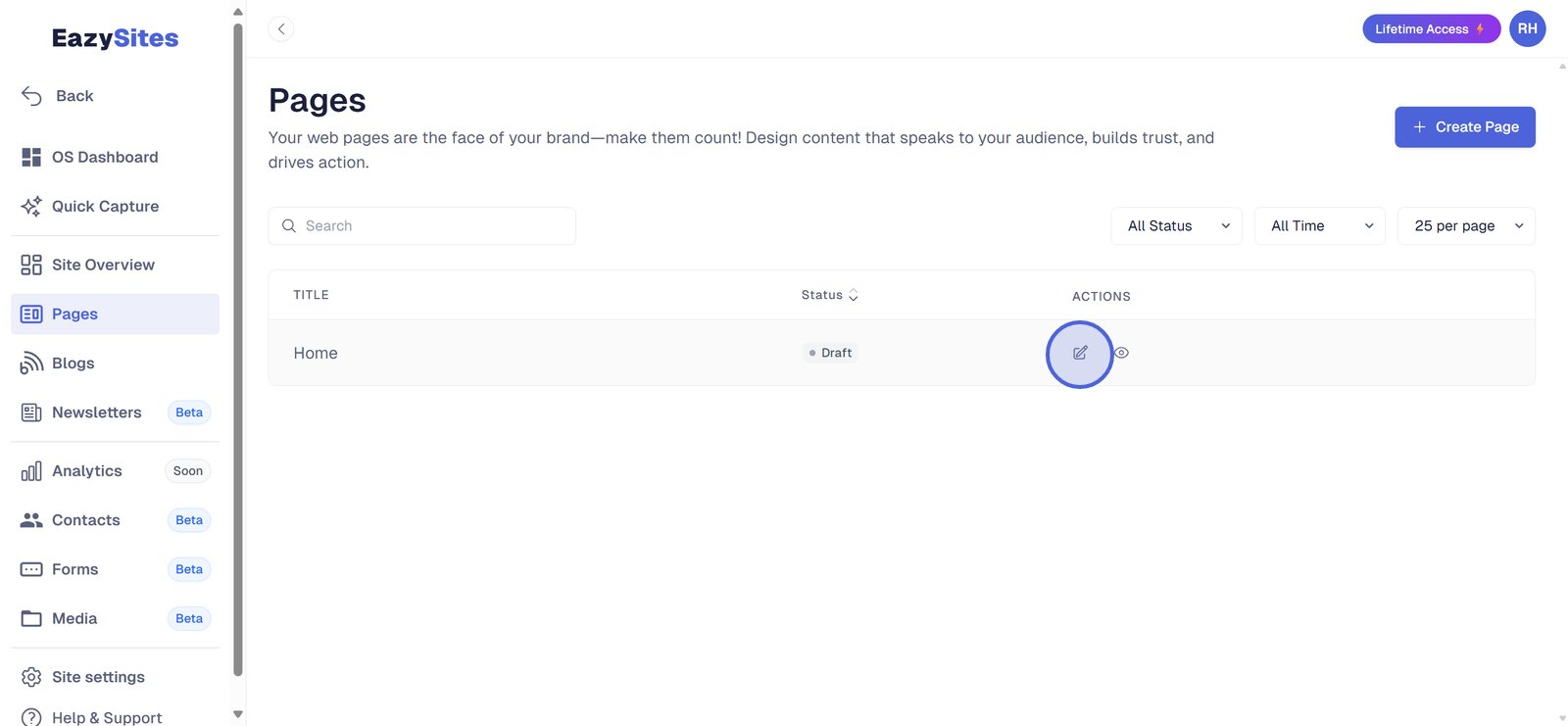1568x726 pixels.
Task: Collapse sidebar with chevron button
Action: 281,29
